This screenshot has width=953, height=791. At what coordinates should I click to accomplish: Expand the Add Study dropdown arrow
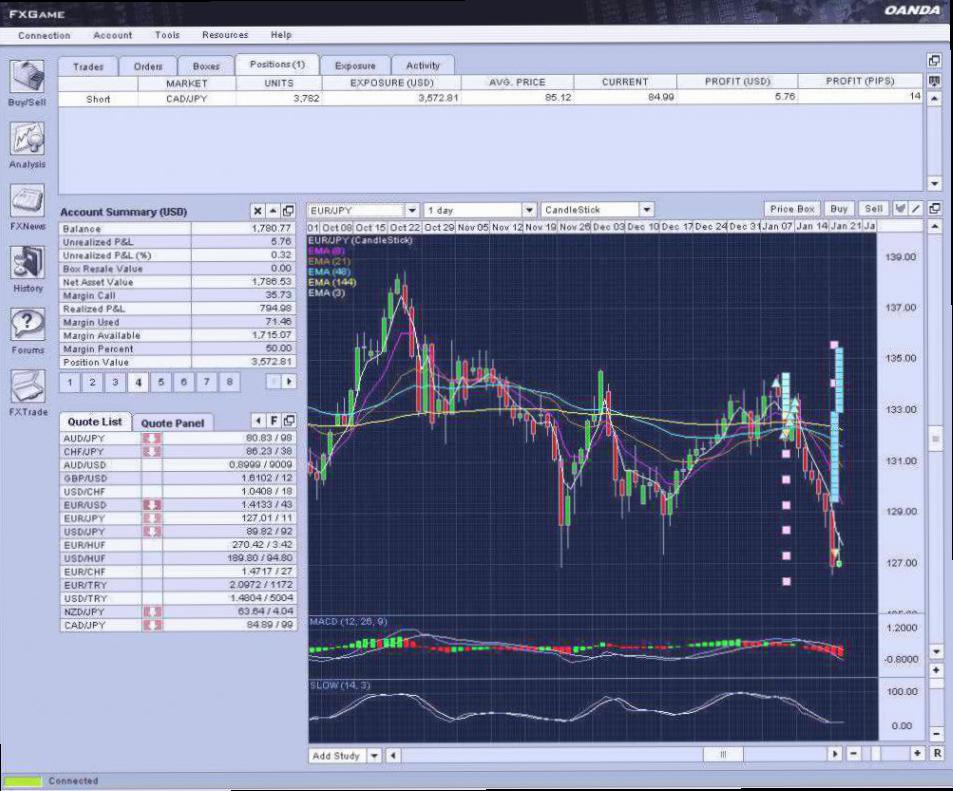tap(374, 756)
